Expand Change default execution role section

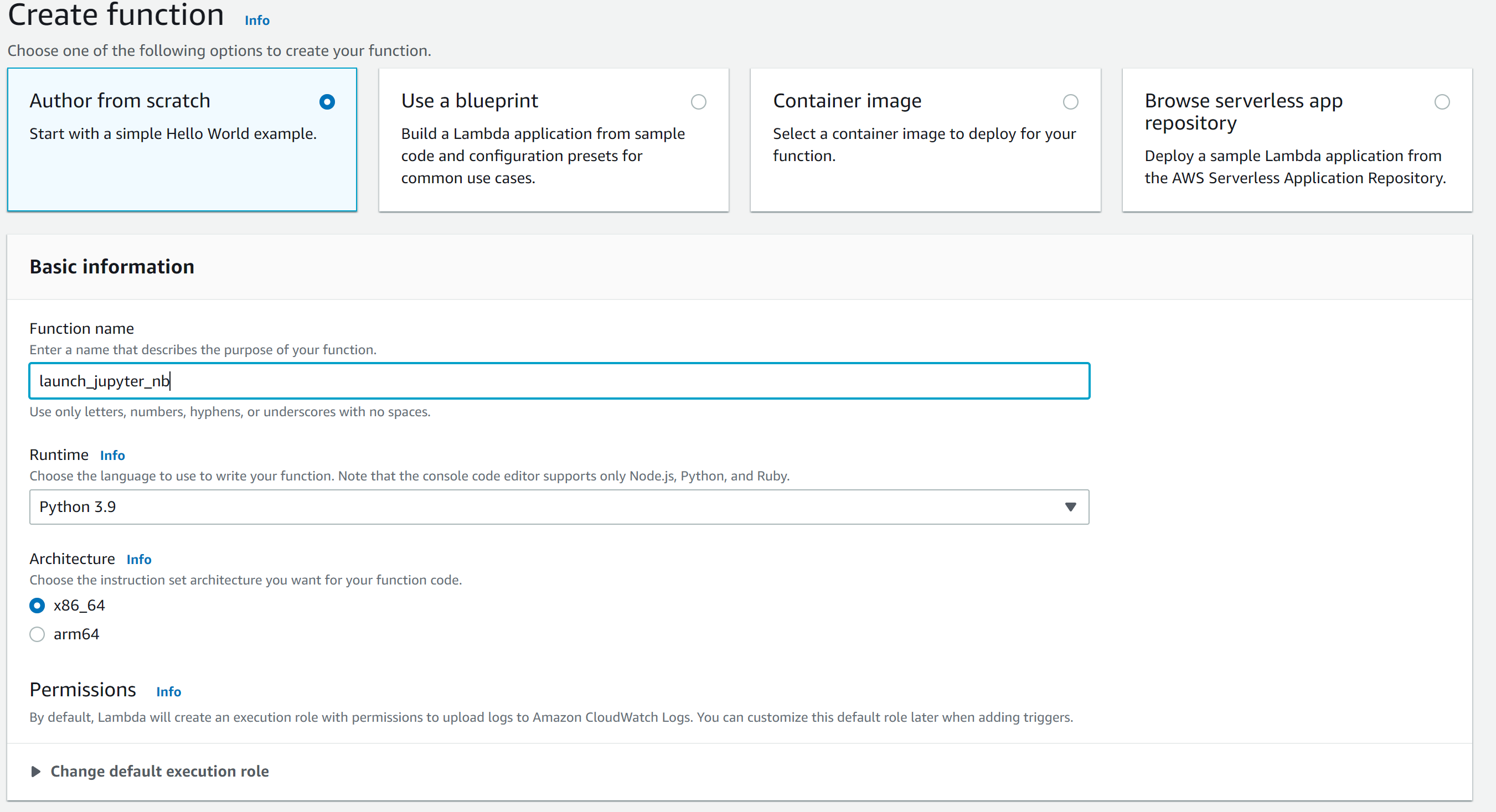click(x=159, y=771)
